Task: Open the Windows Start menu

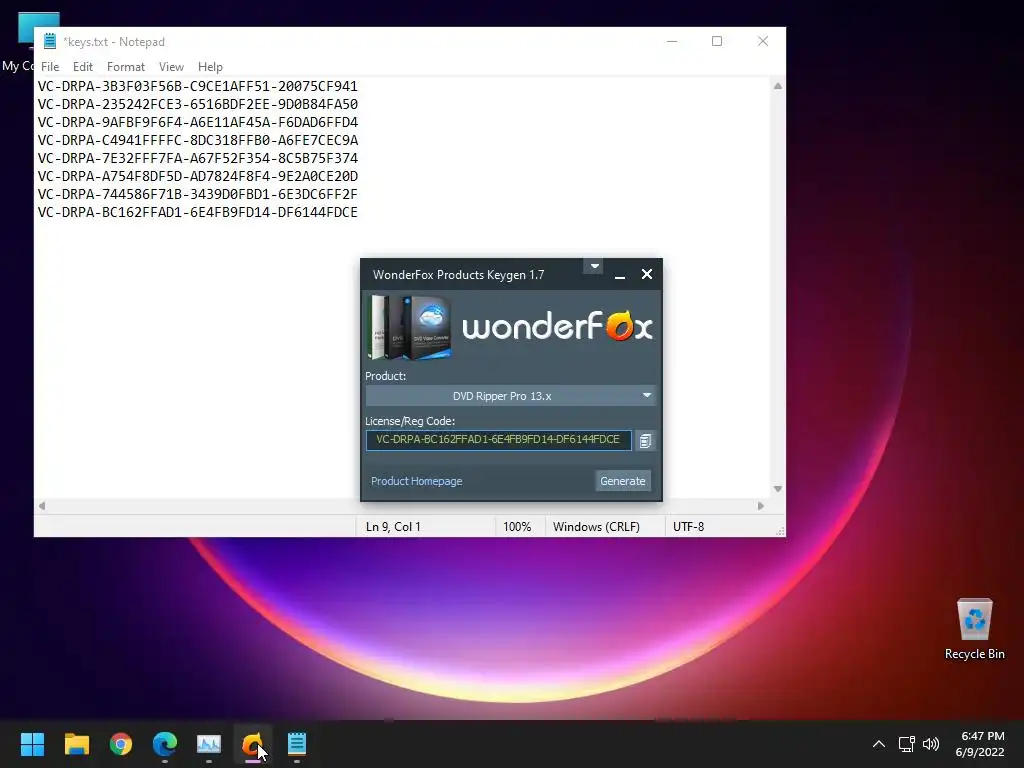Action: pyautogui.click(x=32, y=744)
